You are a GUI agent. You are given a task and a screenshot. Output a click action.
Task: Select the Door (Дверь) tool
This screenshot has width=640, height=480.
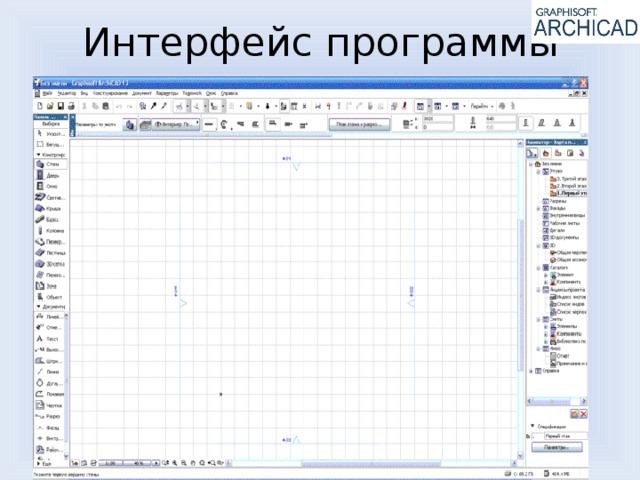51,175
